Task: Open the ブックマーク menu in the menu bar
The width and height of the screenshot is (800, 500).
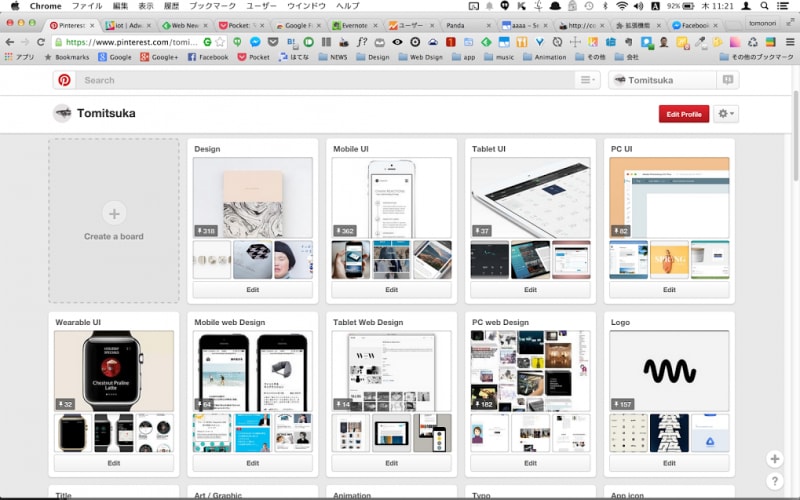Action: (212, 6)
